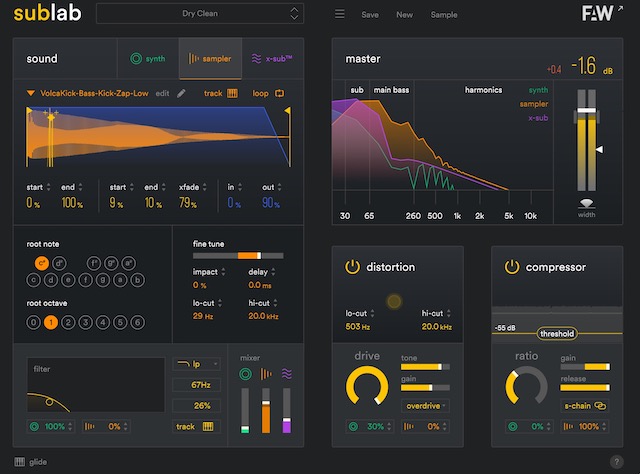
Task: Click the pencil icon next to edit
Action: 181,94
